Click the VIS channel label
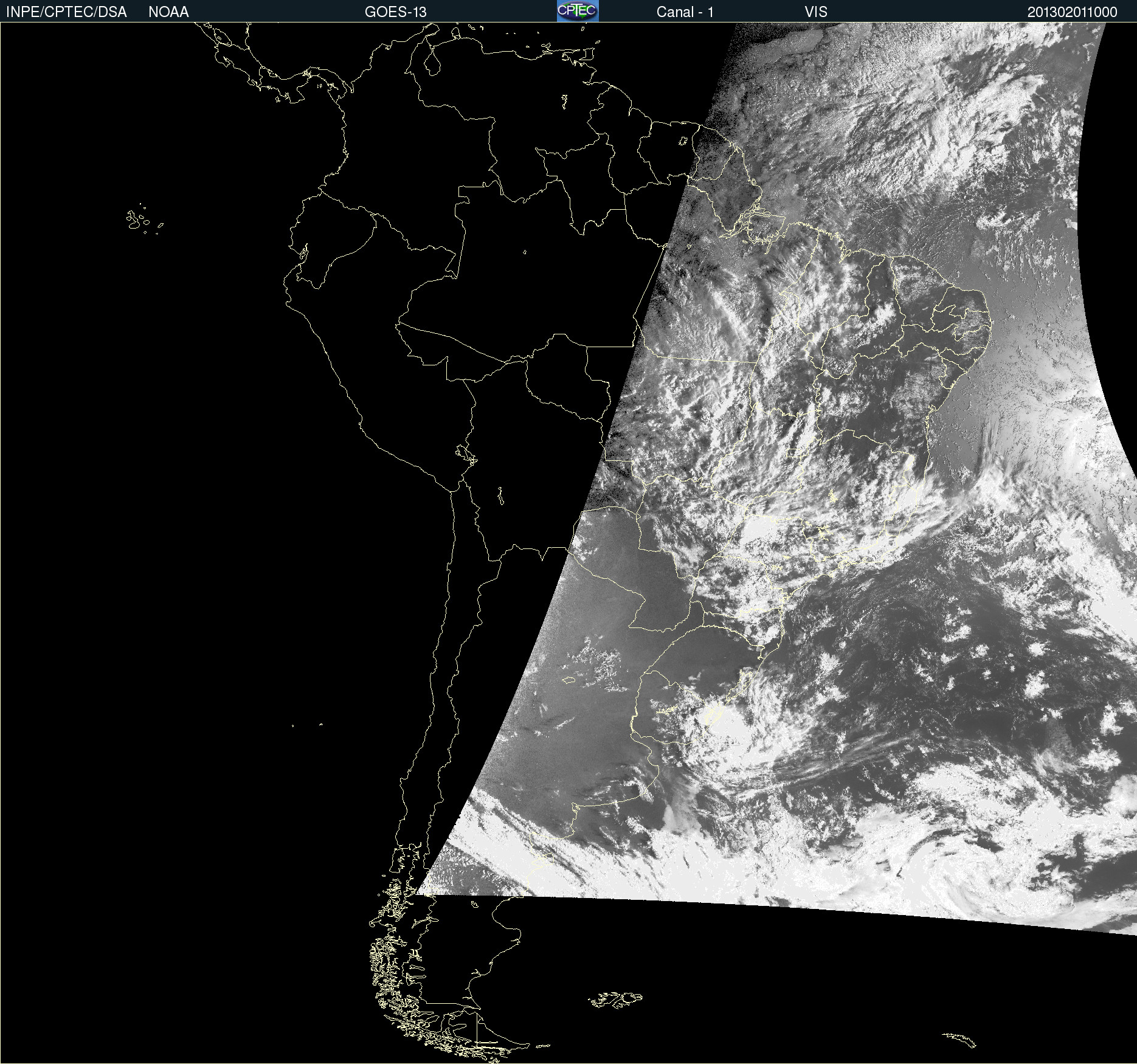1137x1064 pixels. pyautogui.click(x=816, y=12)
